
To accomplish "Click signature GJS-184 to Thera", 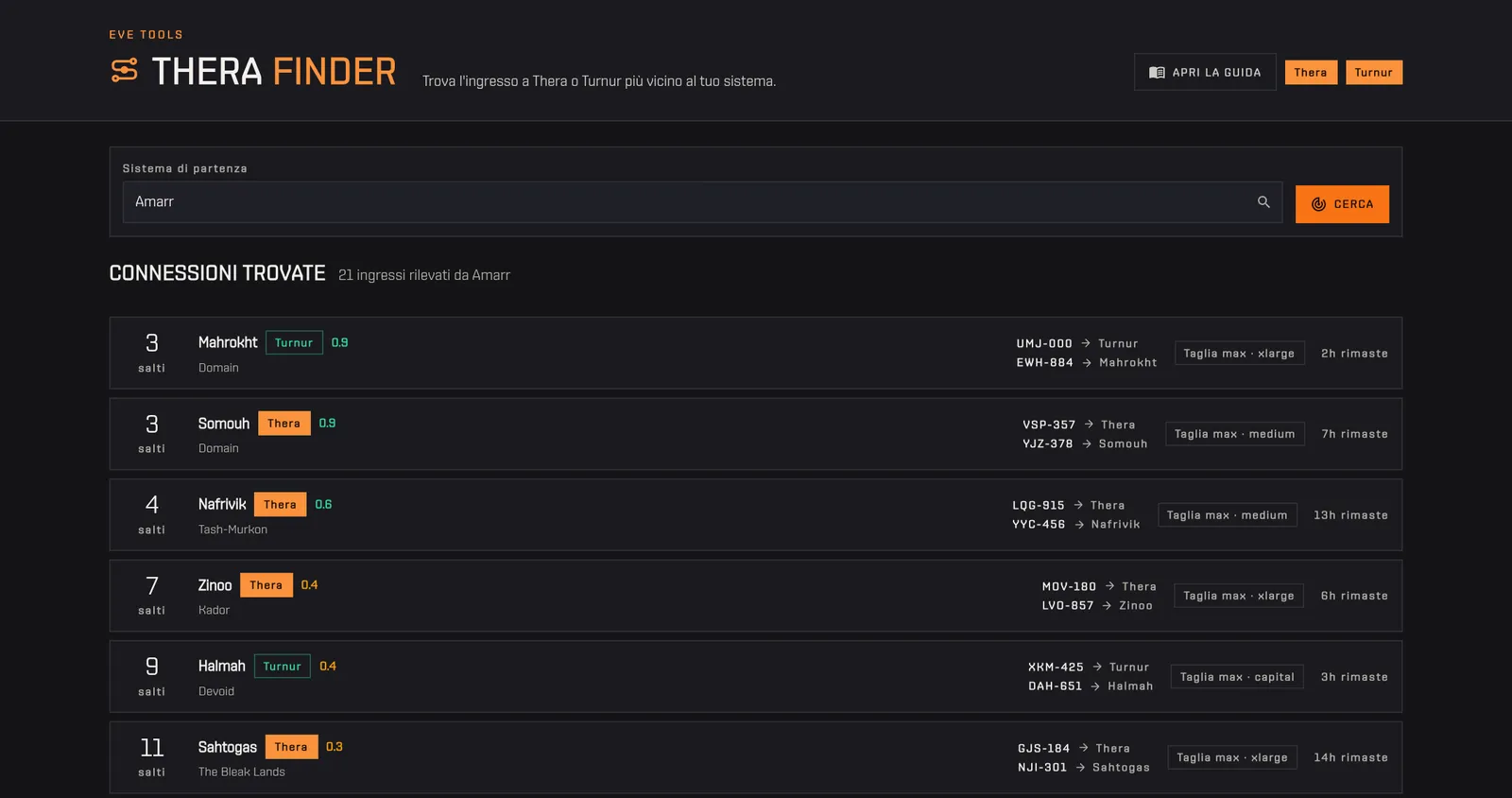I will (x=1074, y=748).
